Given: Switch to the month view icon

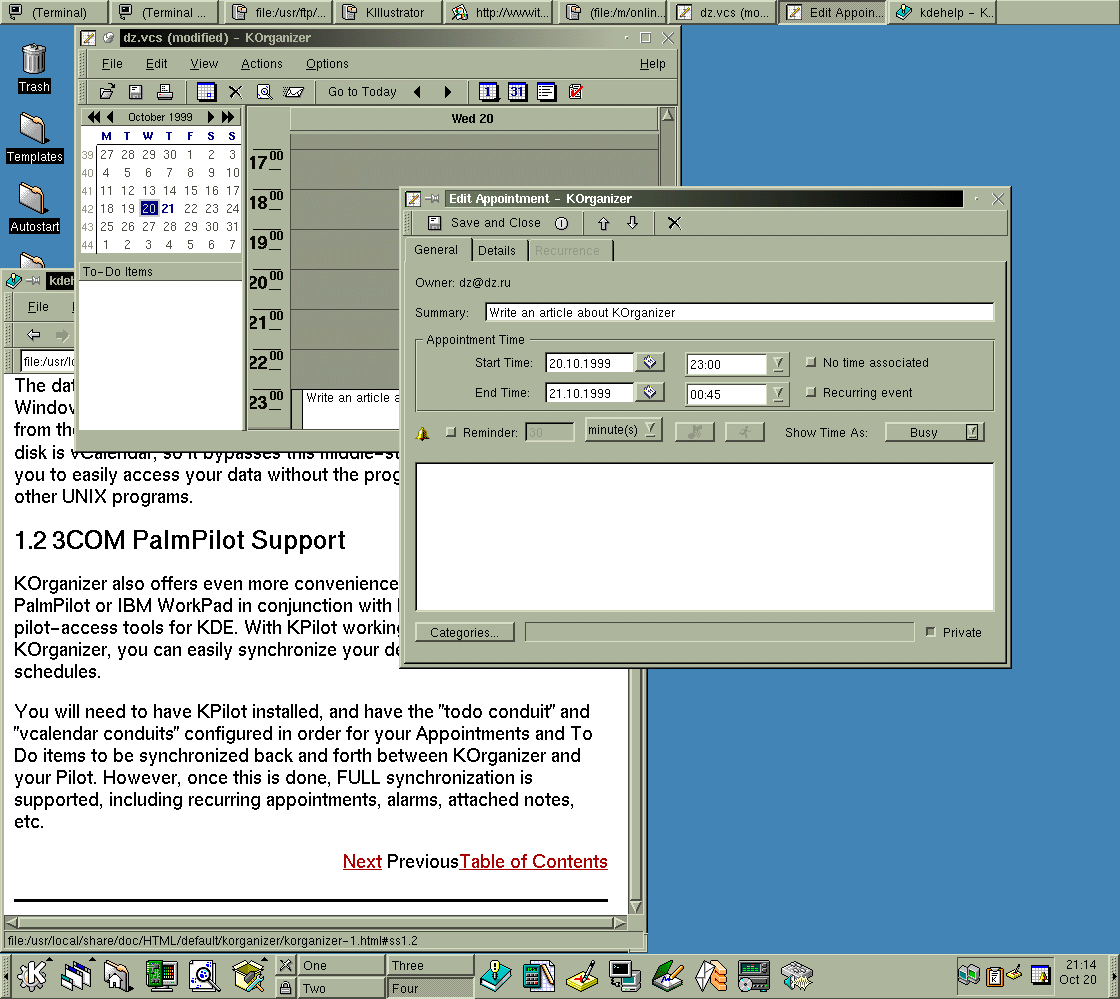Looking at the screenshot, I should [517, 91].
